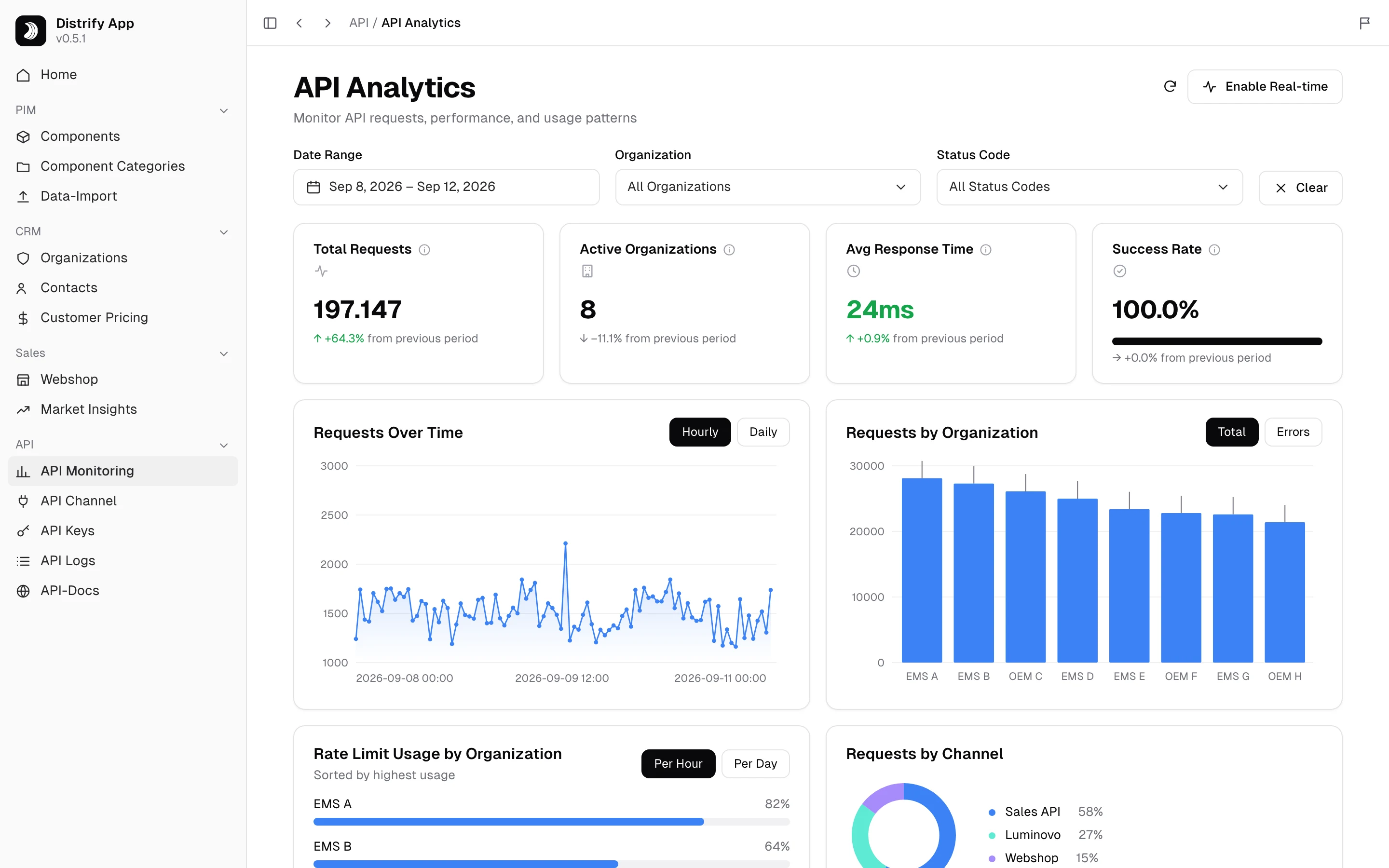Open the API Logs page
1389x868 pixels.
pyautogui.click(x=123, y=561)
